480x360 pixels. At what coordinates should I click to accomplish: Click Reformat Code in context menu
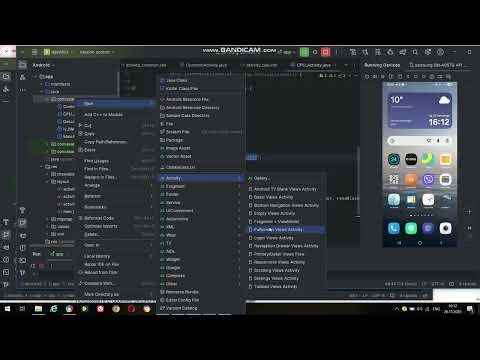tap(116, 218)
